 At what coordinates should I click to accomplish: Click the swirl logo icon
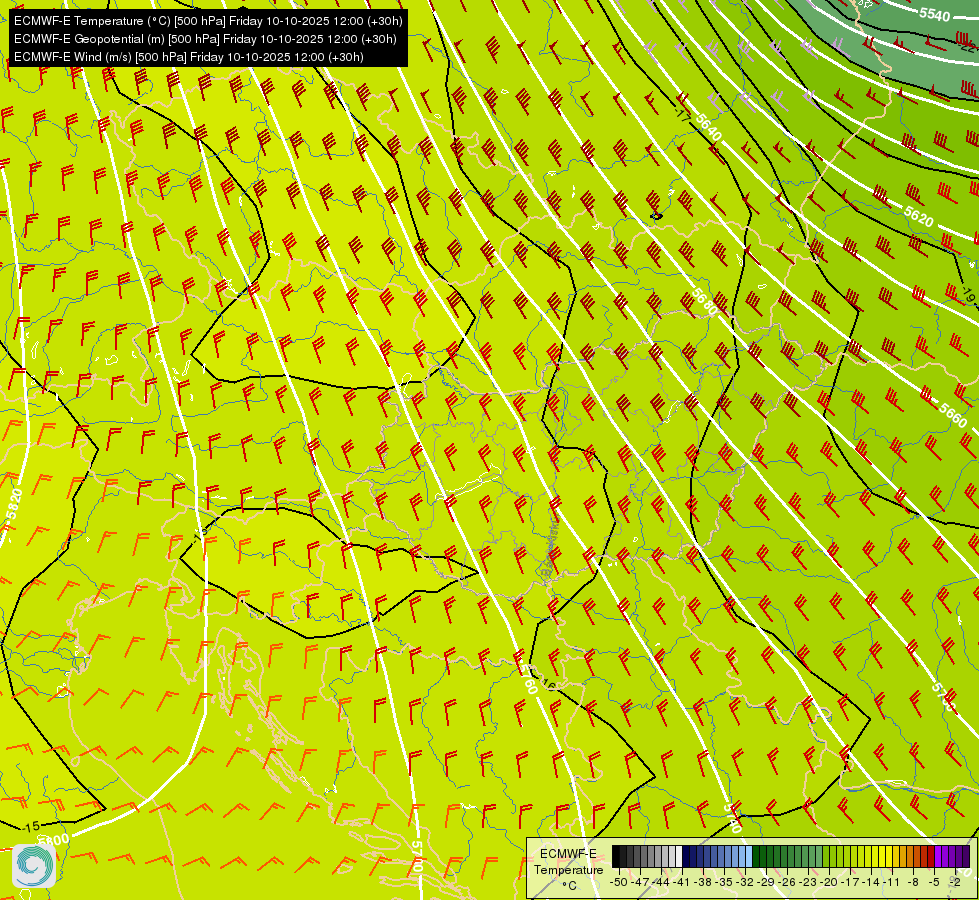(34, 866)
